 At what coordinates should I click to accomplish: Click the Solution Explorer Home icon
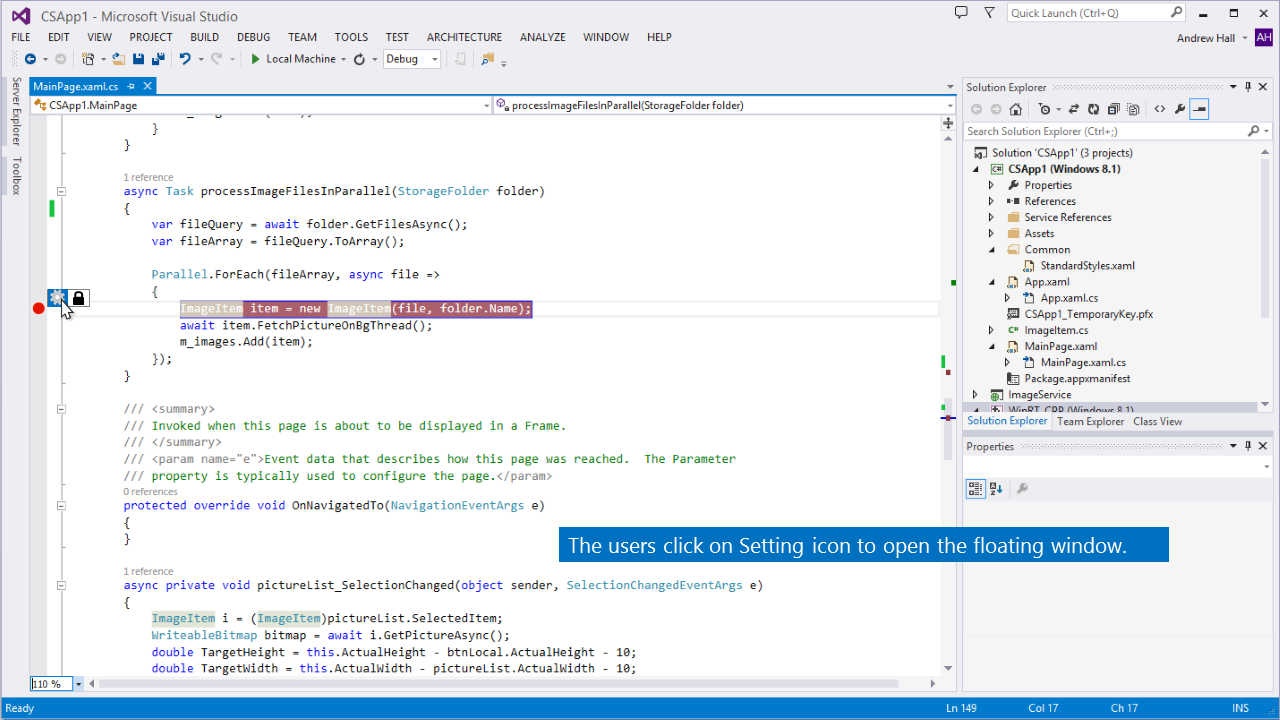point(1016,109)
